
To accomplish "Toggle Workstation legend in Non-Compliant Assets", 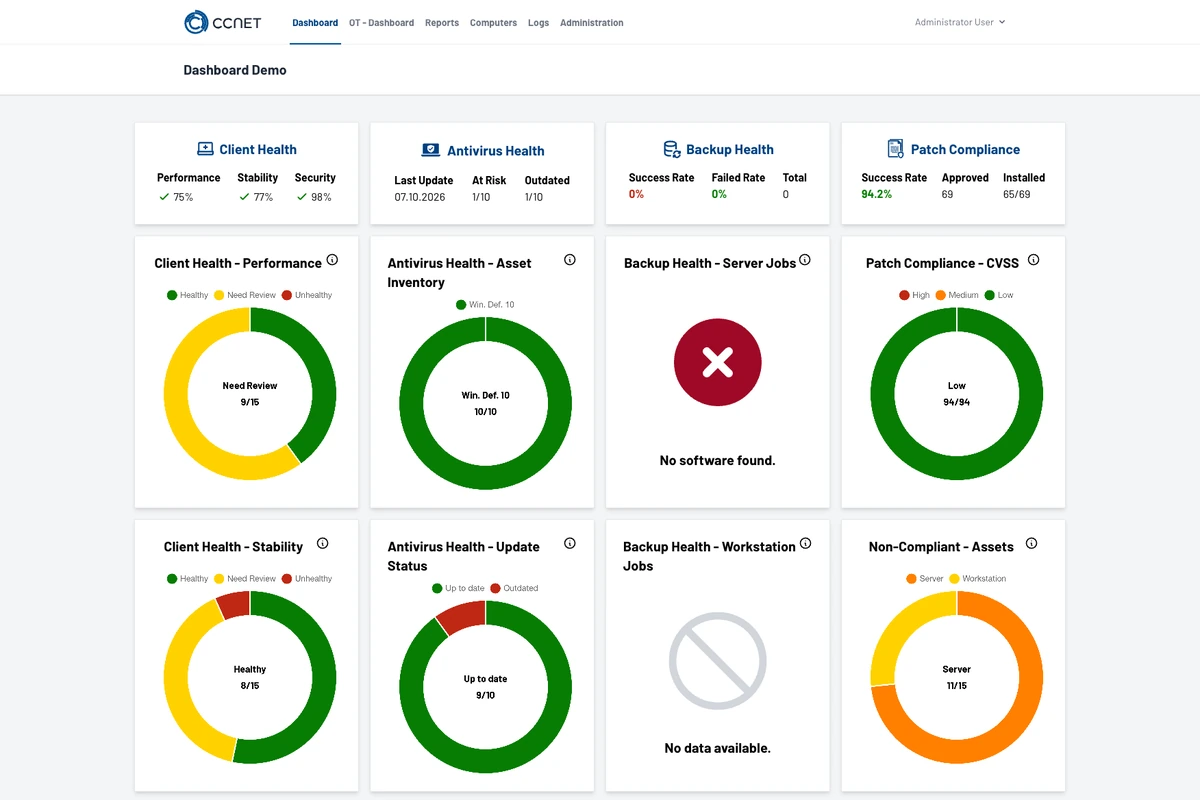I will pos(978,579).
